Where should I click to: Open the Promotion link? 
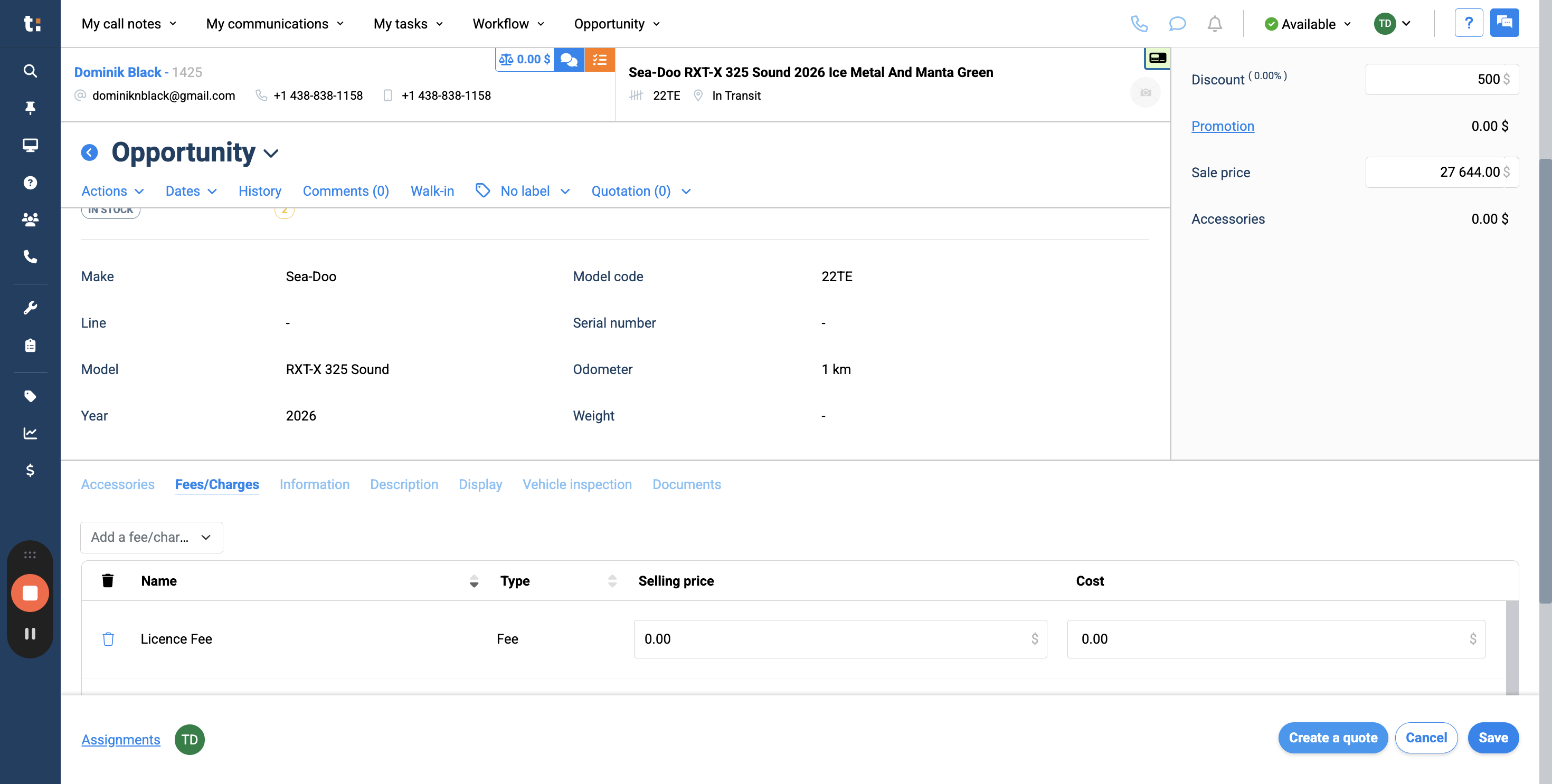point(1223,126)
